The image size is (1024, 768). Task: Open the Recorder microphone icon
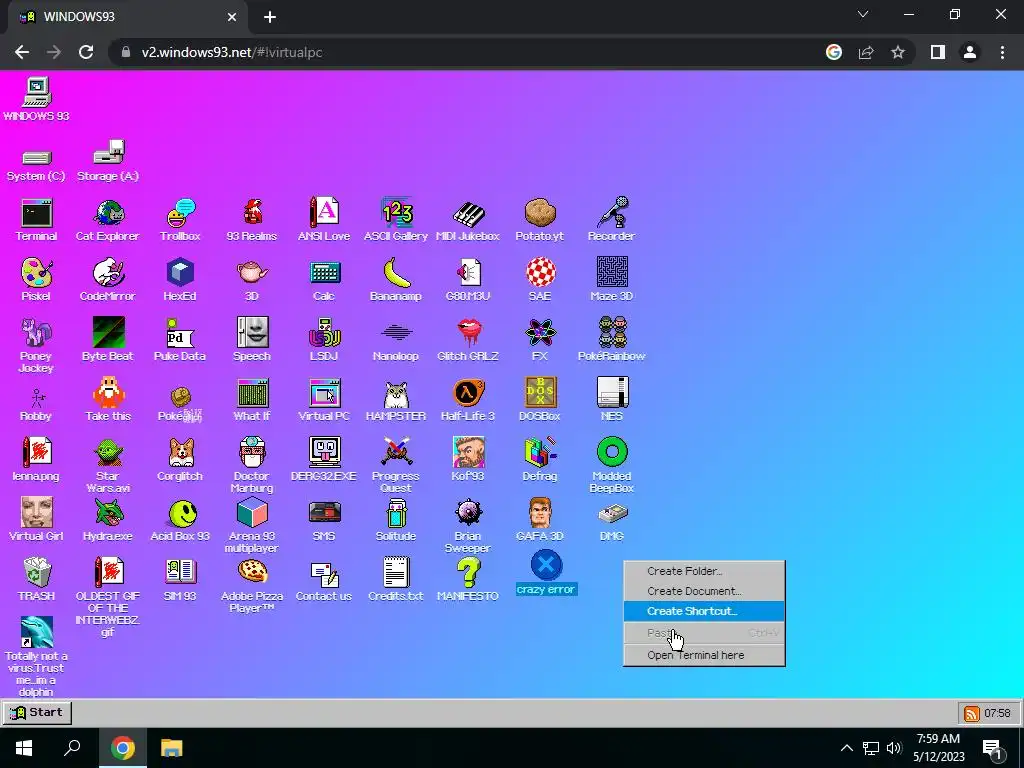pyautogui.click(x=611, y=220)
